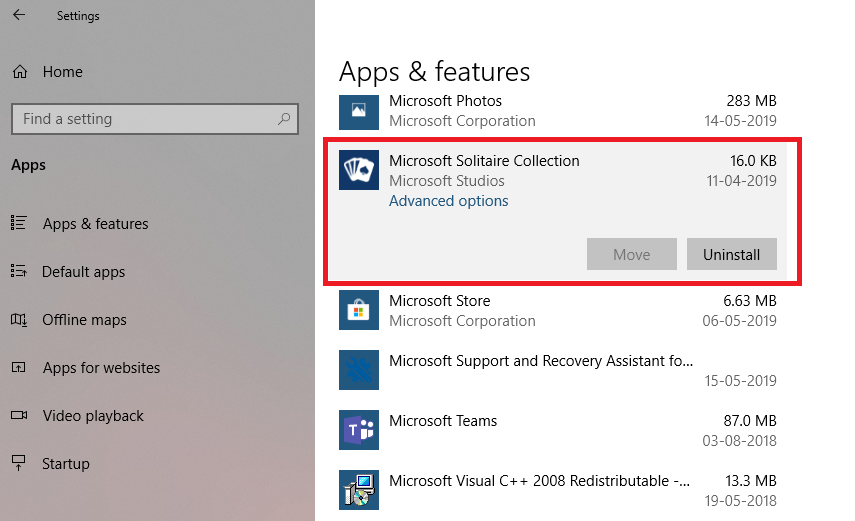
Task: Go to Default apps settings
Action: point(83,272)
